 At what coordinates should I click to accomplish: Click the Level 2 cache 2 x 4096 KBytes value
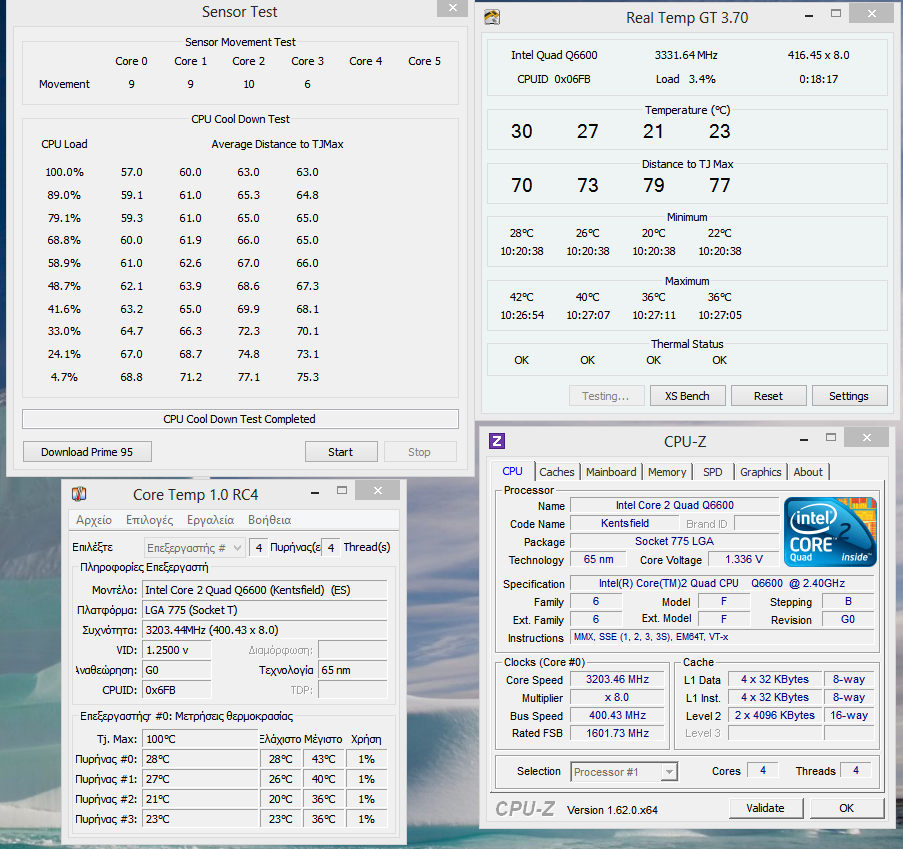(775, 715)
